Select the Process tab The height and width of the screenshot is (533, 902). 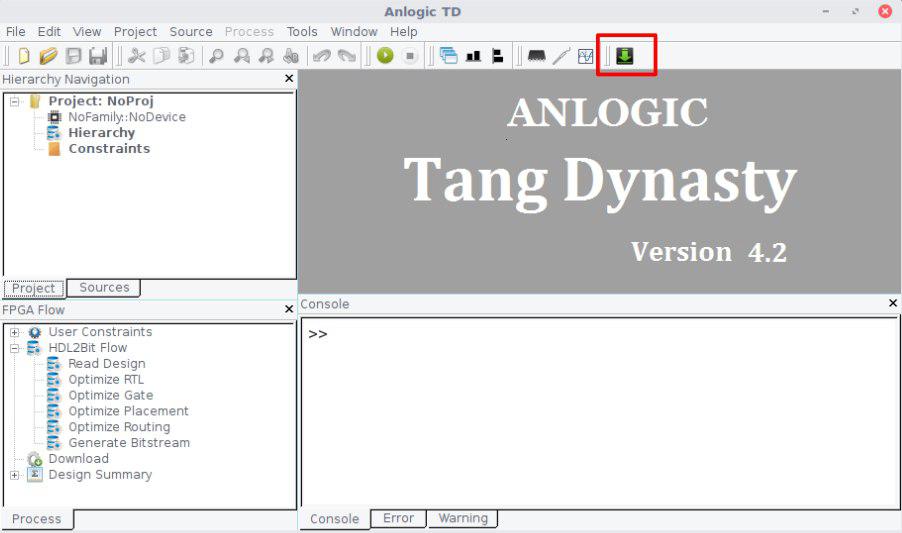pos(37,519)
